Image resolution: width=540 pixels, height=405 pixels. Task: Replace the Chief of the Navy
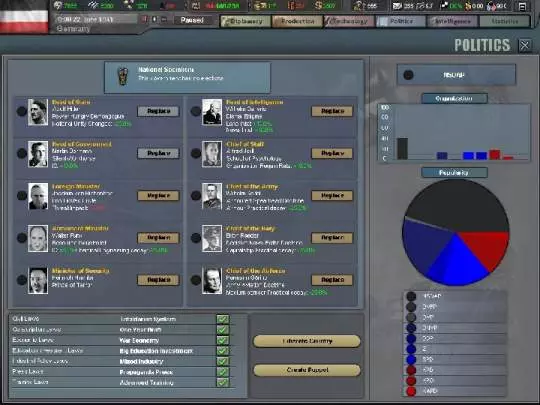[x=332, y=238]
